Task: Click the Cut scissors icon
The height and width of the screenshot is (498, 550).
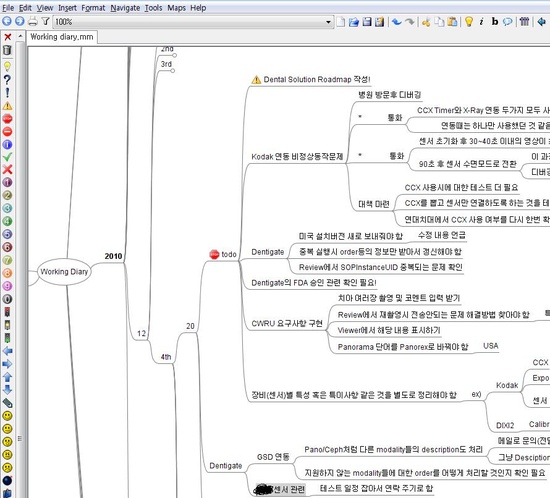Action: coord(426,22)
